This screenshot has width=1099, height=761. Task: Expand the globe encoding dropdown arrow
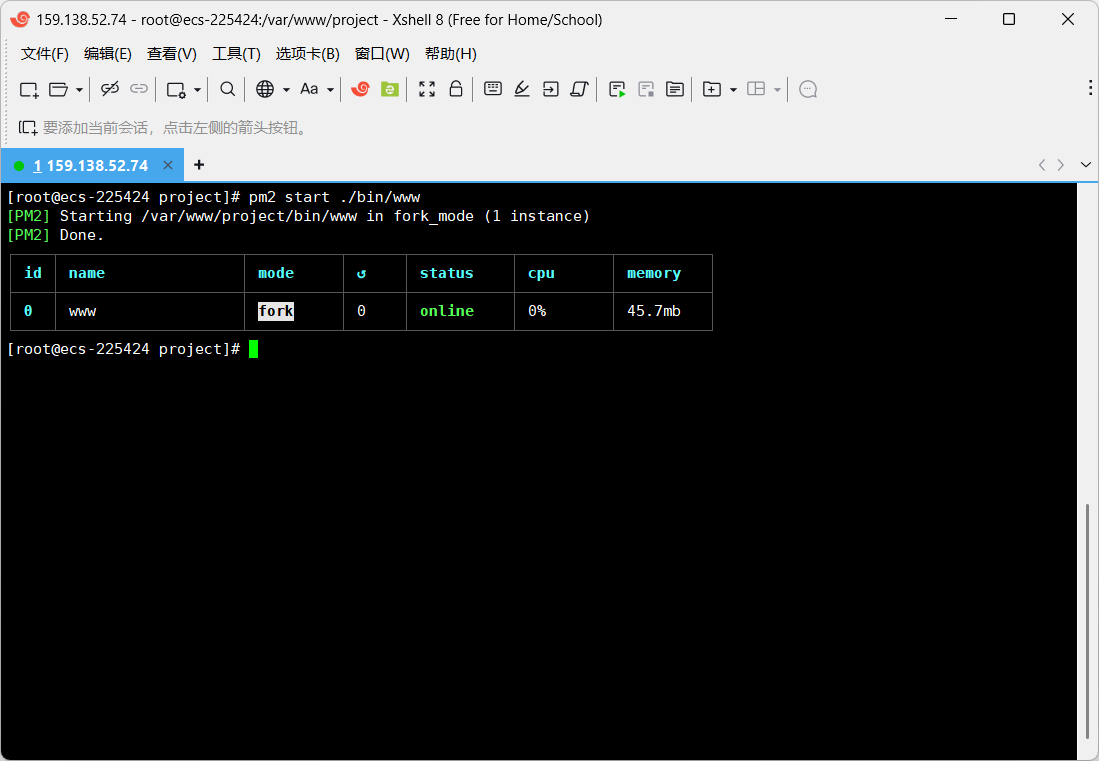pyautogui.click(x=286, y=90)
